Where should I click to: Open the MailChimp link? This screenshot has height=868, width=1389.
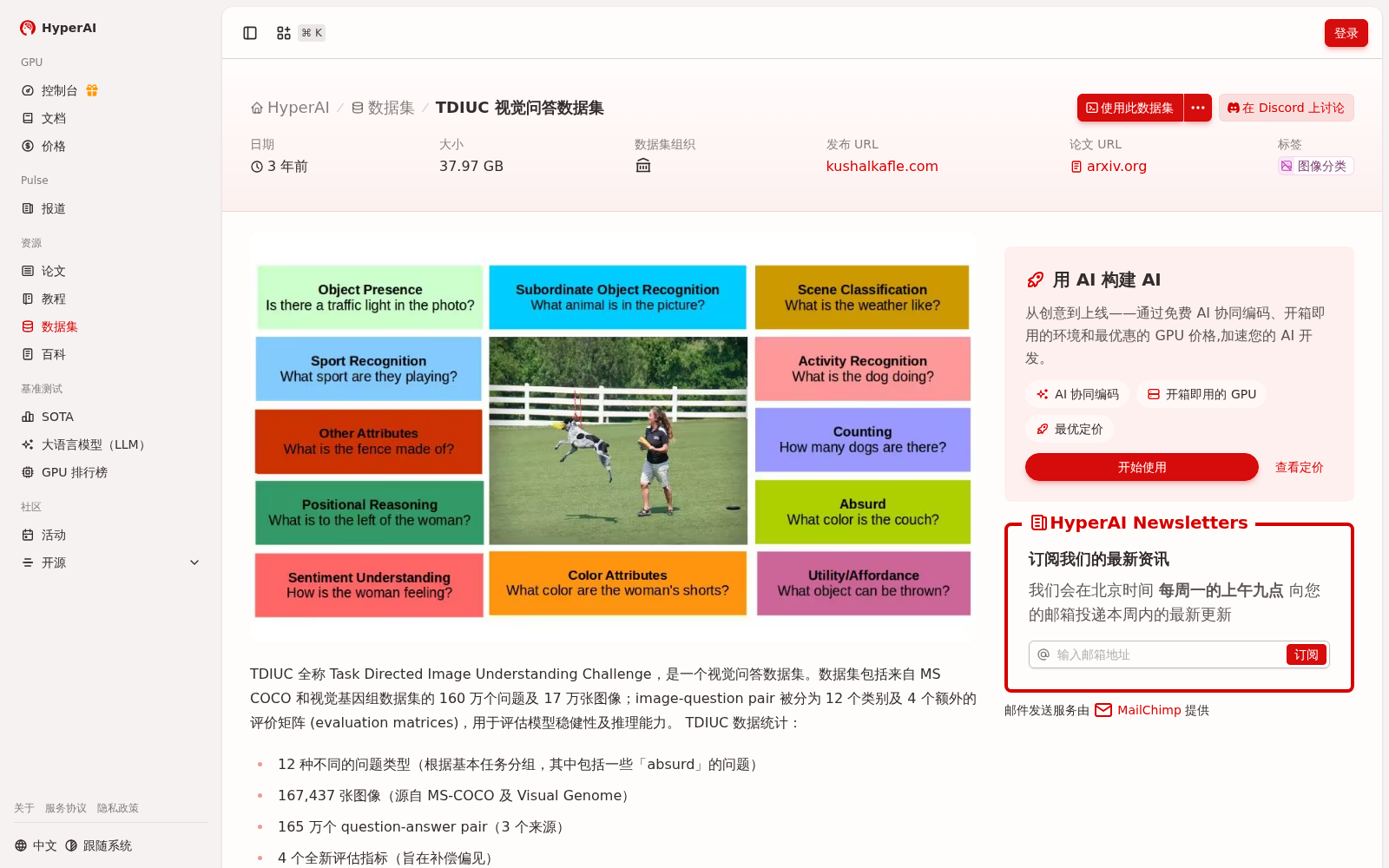point(1138,710)
